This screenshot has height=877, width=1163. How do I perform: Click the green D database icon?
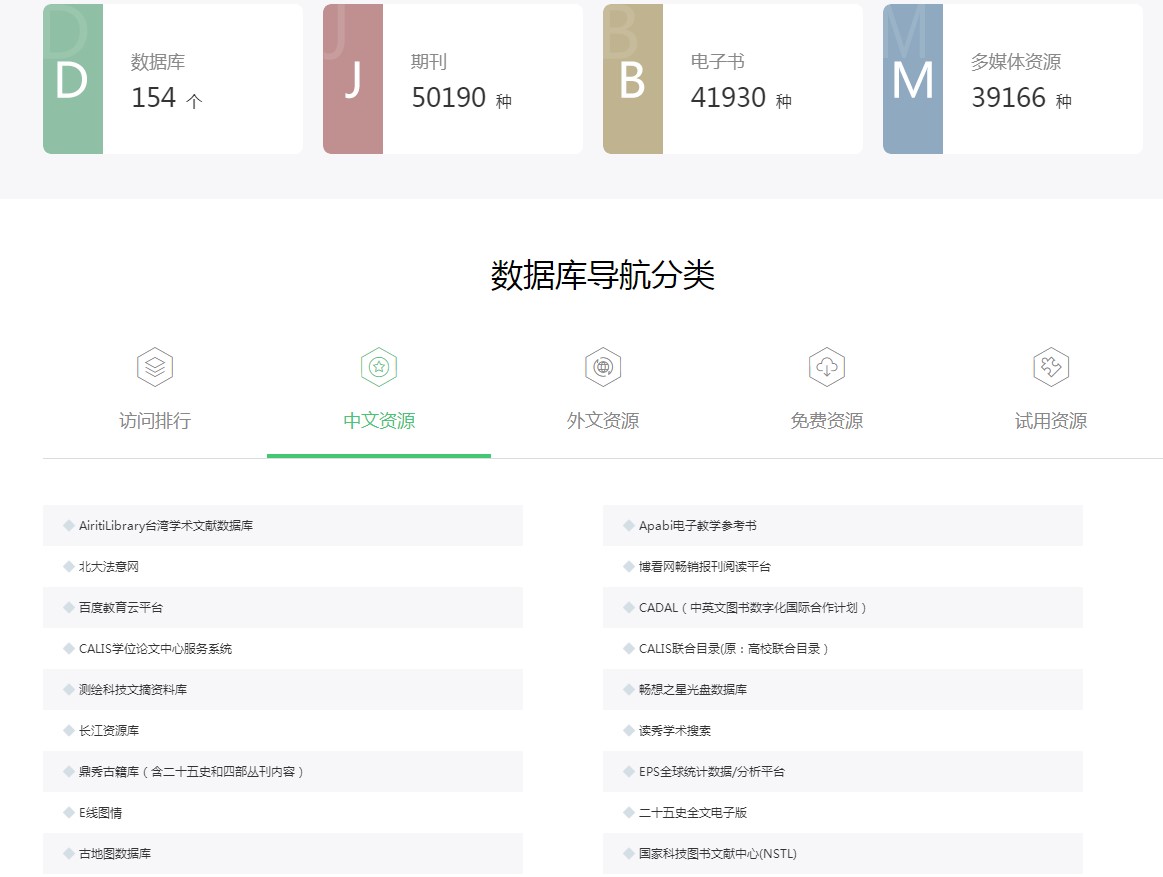(72, 79)
